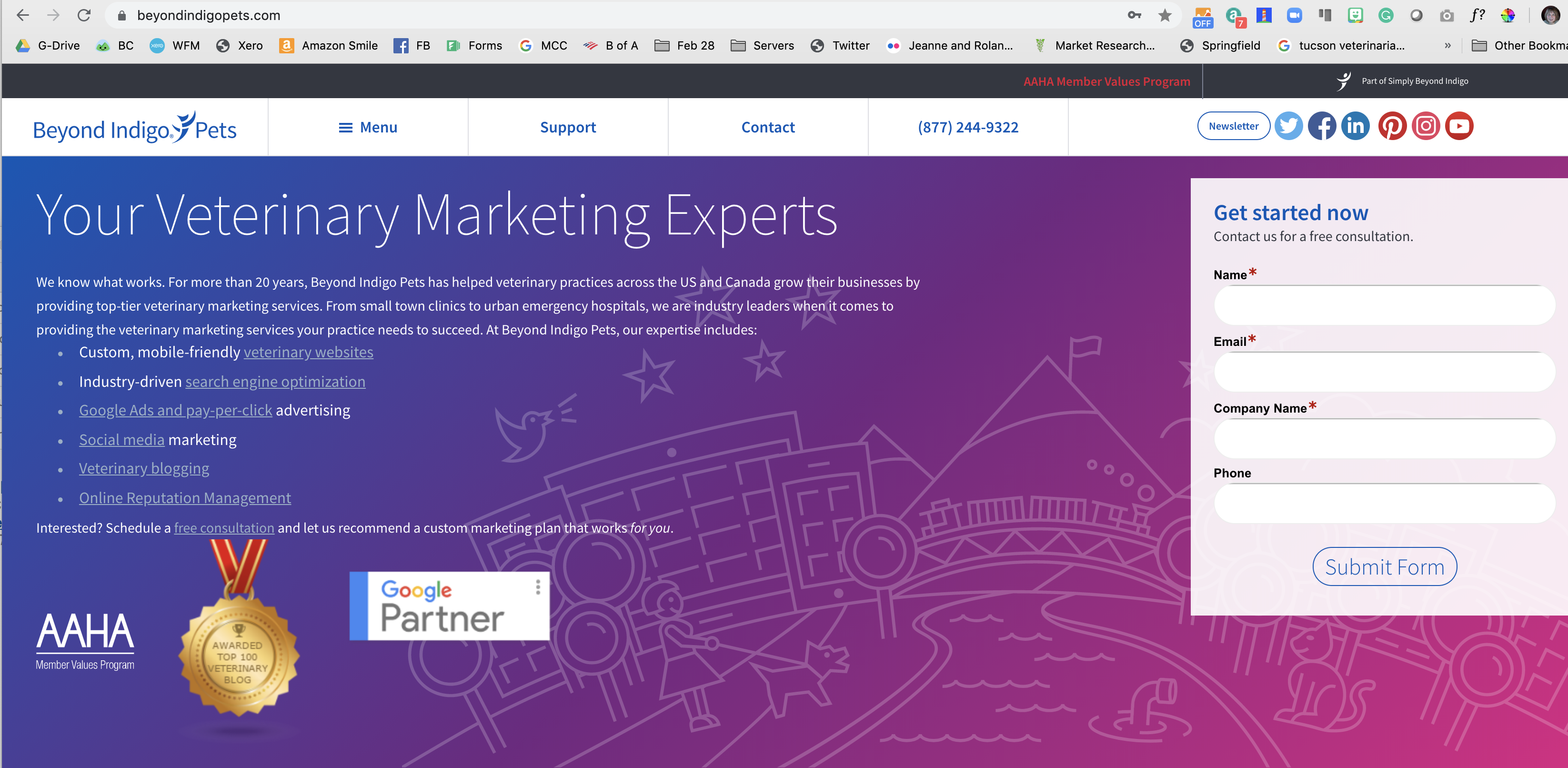The height and width of the screenshot is (768, 1568).
Task: Focus the Phone input field
Action: point(1384,503)
